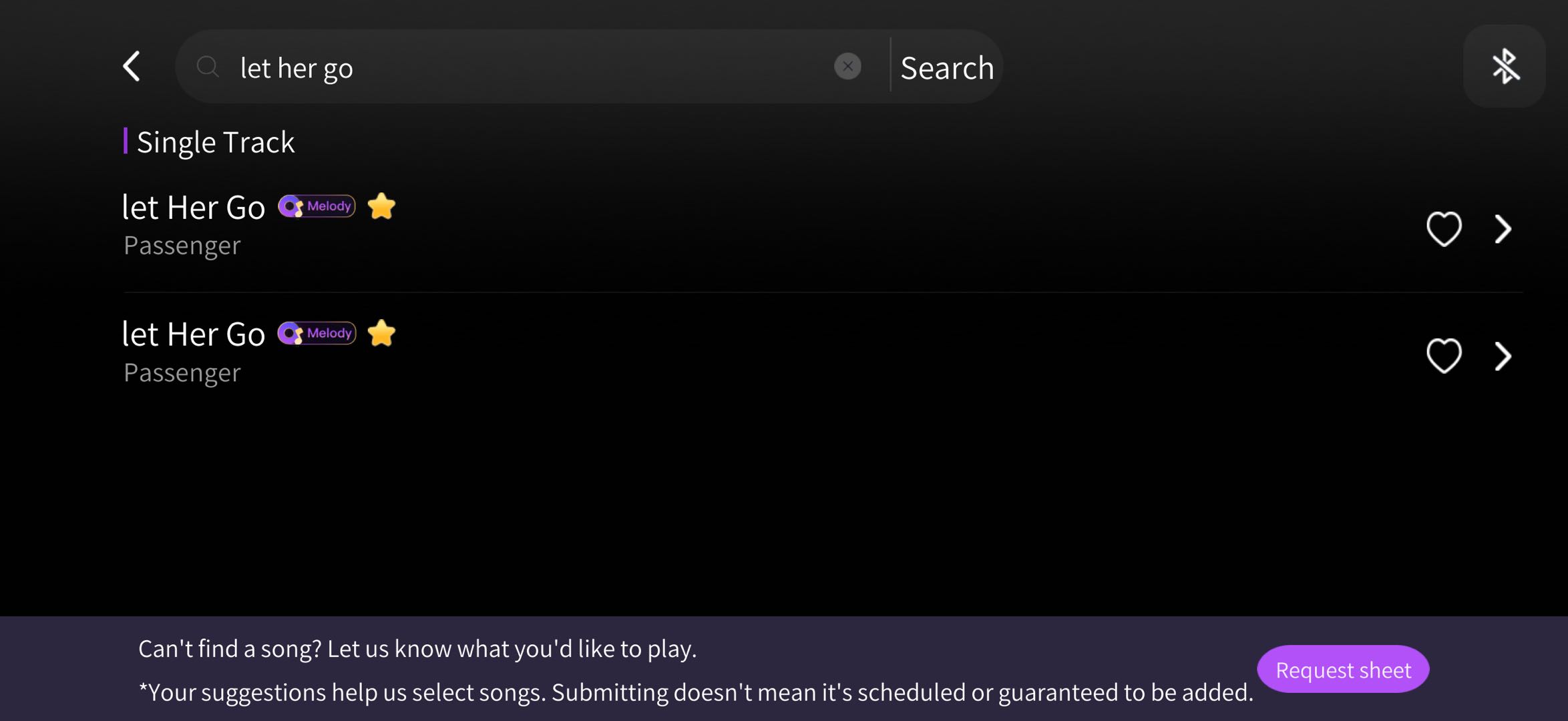Click the Melody badge on second track
The width and height of the screenshot is (1568, 721).
coord(317,333)
